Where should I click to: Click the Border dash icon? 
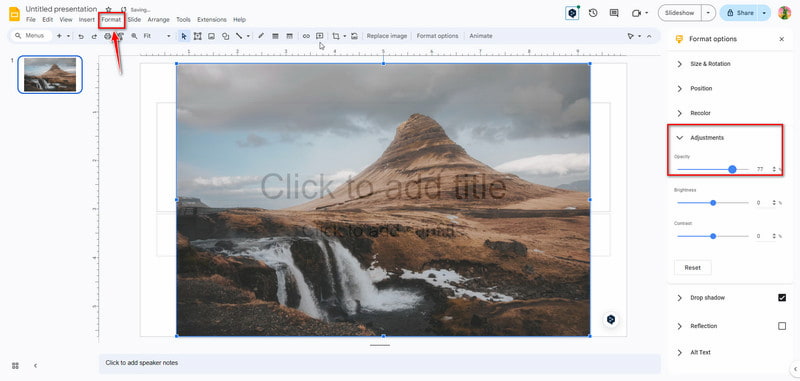tap(289, 36)
